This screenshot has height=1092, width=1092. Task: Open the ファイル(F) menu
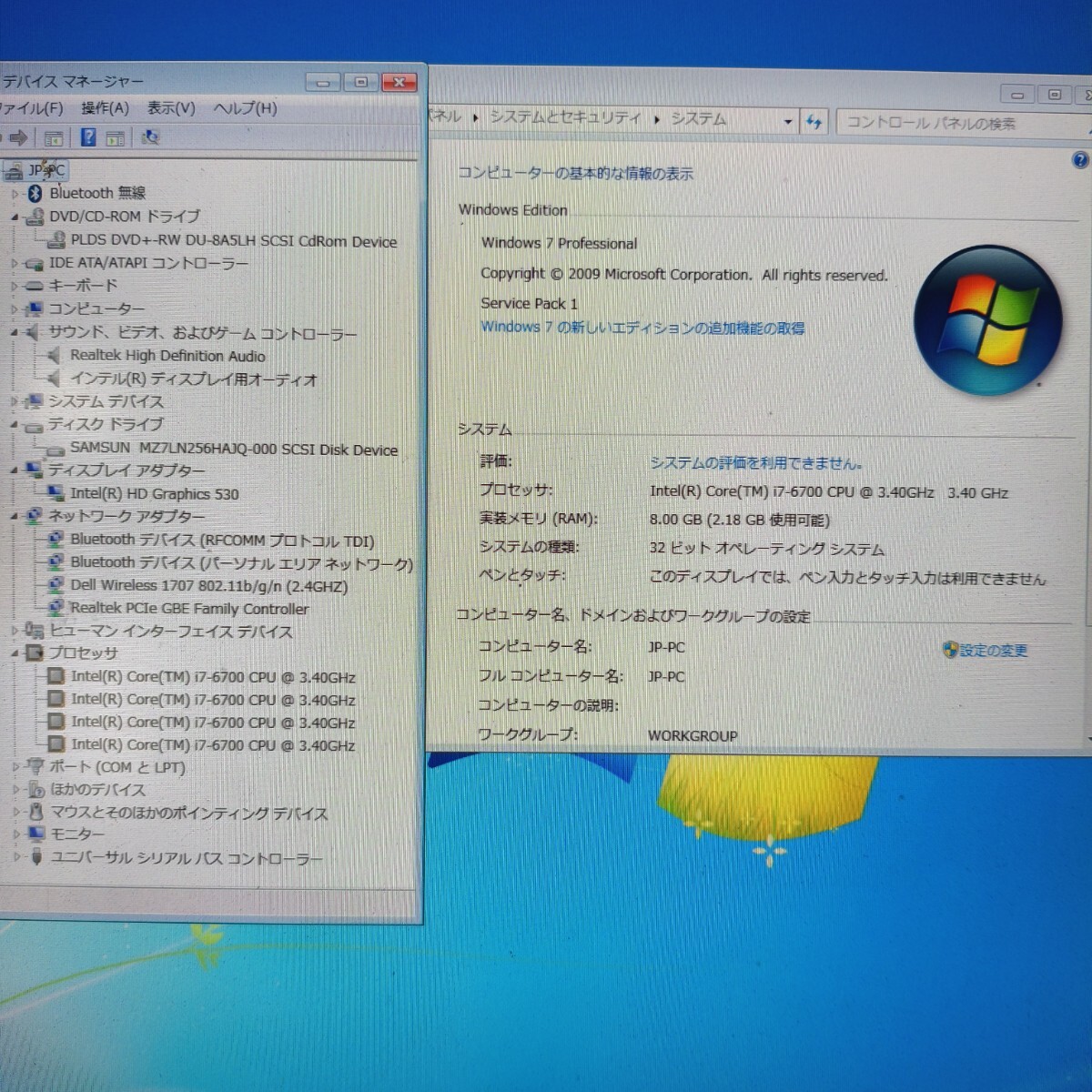pos(31,108)
